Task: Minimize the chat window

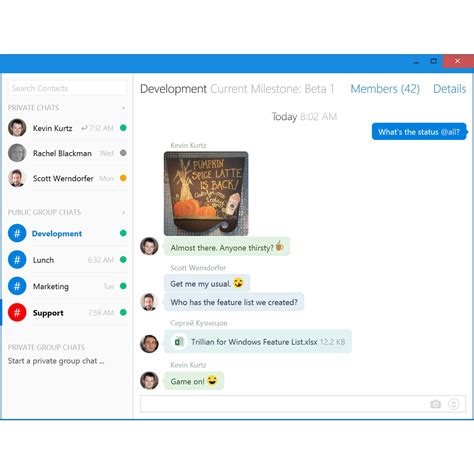Action: pyautogui.click(x=416, y=61)
